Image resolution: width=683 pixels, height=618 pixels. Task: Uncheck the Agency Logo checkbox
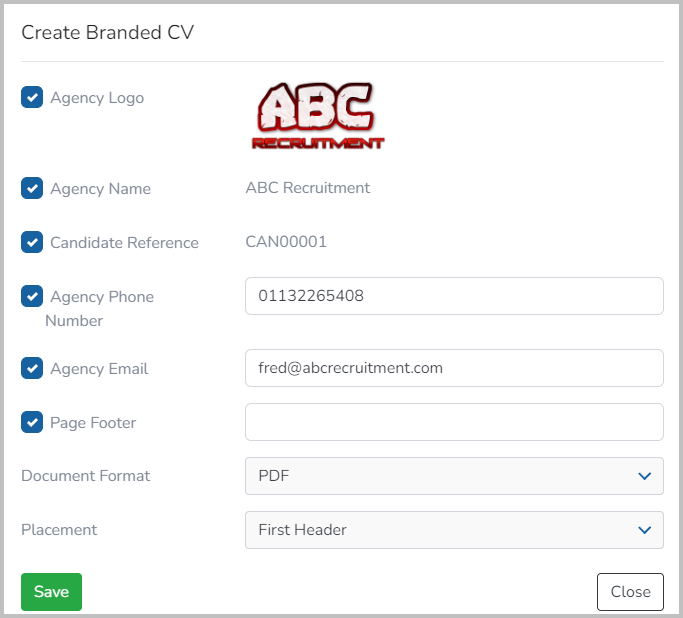tap(32, 97)
